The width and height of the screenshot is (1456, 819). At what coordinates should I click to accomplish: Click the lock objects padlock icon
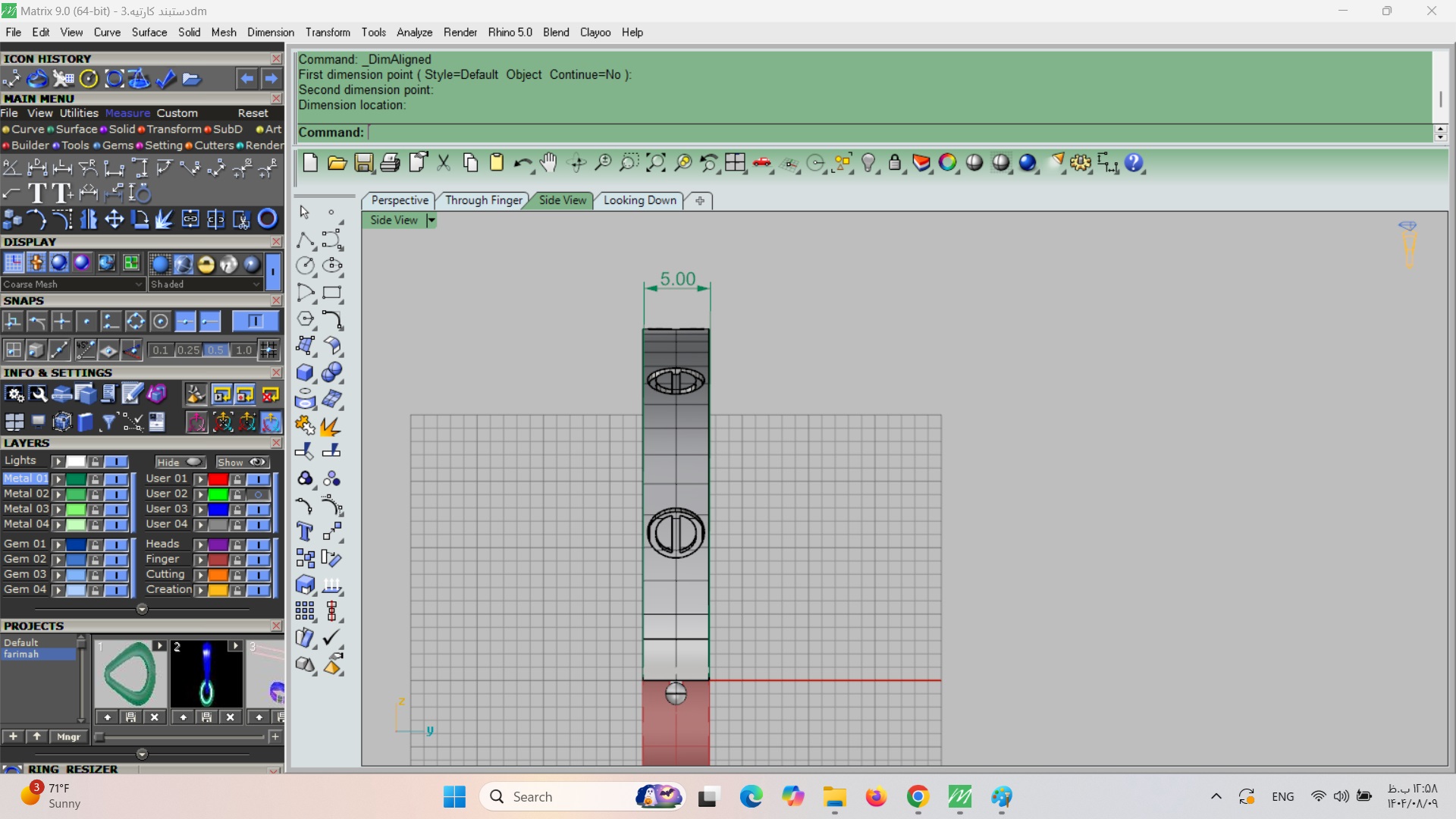(895, 162)
